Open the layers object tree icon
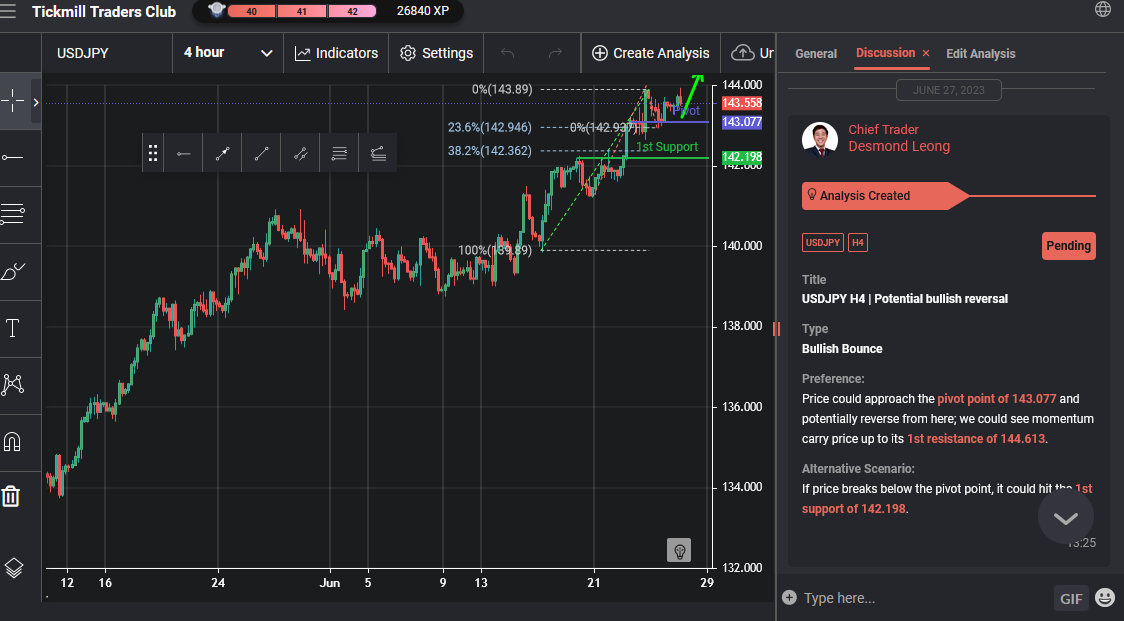 coord(14,569)
